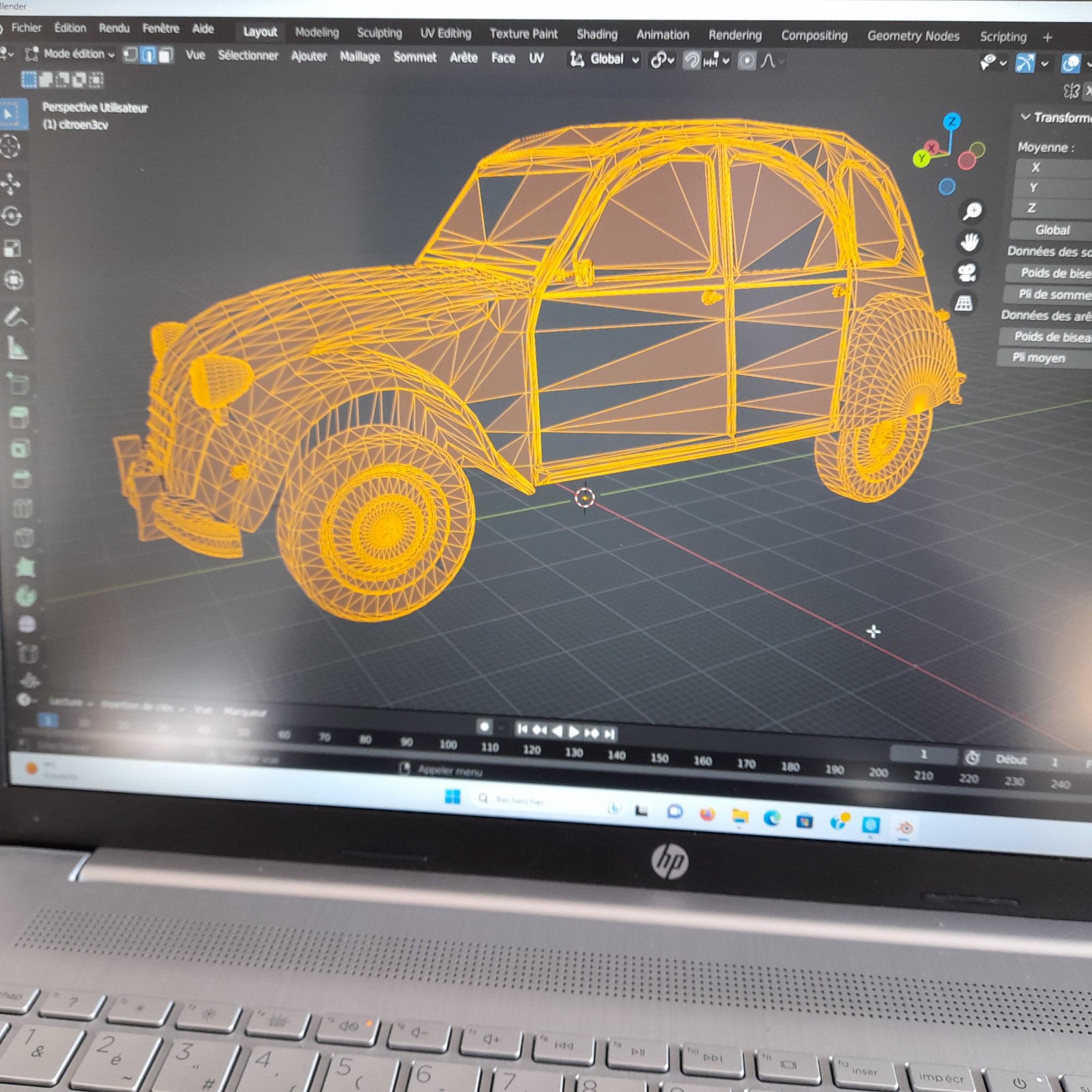This screenshot has width=1092, height=1092.
Task: Toggle timeline auto-keying record button
Action: tap(484, 727)
